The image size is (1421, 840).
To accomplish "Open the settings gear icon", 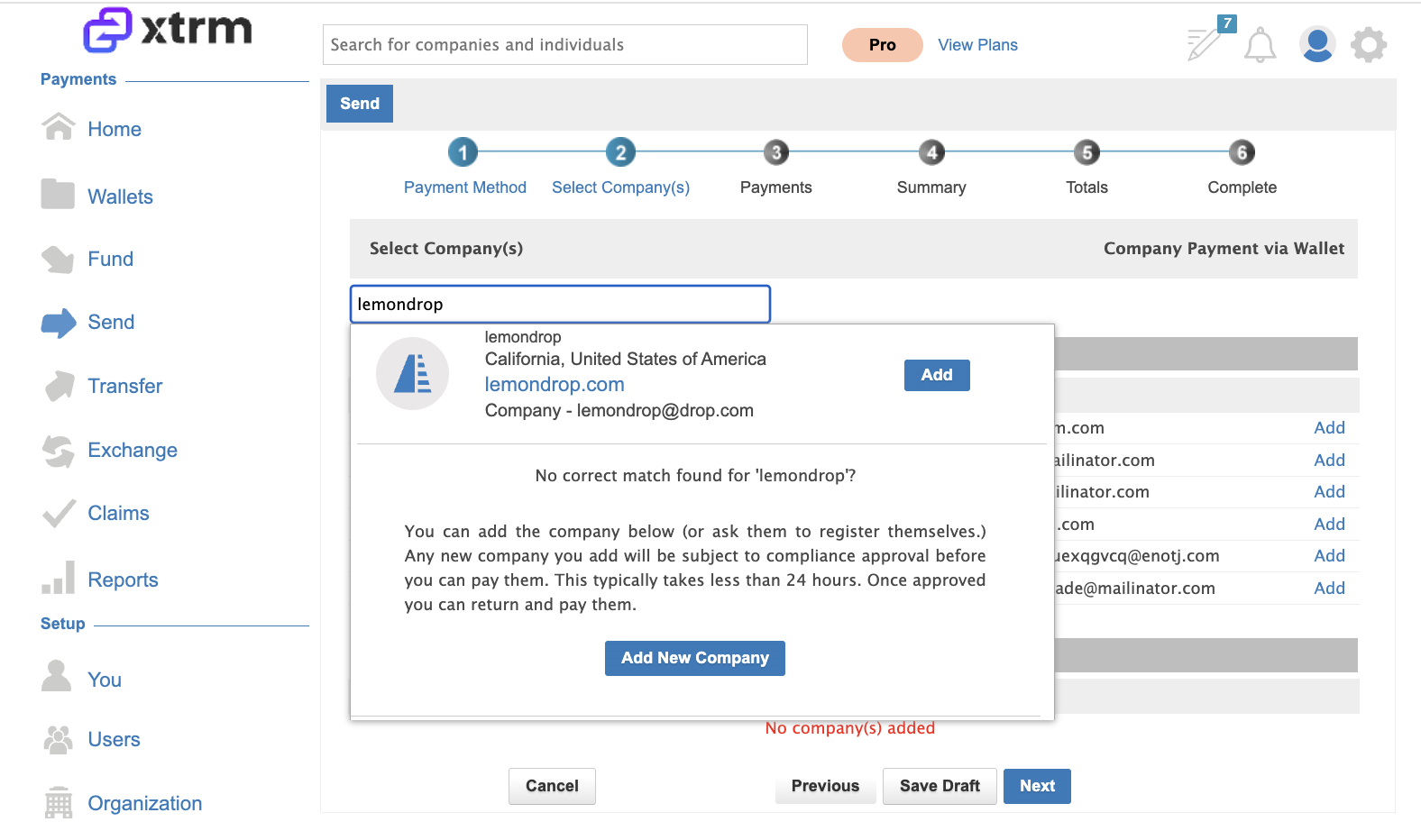I will tap(1369, 44).
